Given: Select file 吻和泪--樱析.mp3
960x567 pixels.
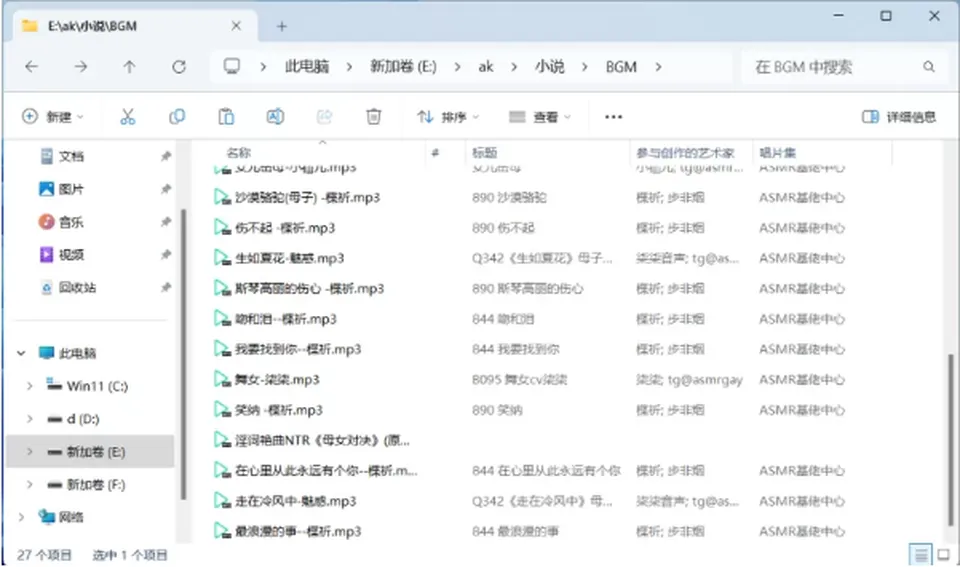Looking at the screenshot, I should coord(285,319).
